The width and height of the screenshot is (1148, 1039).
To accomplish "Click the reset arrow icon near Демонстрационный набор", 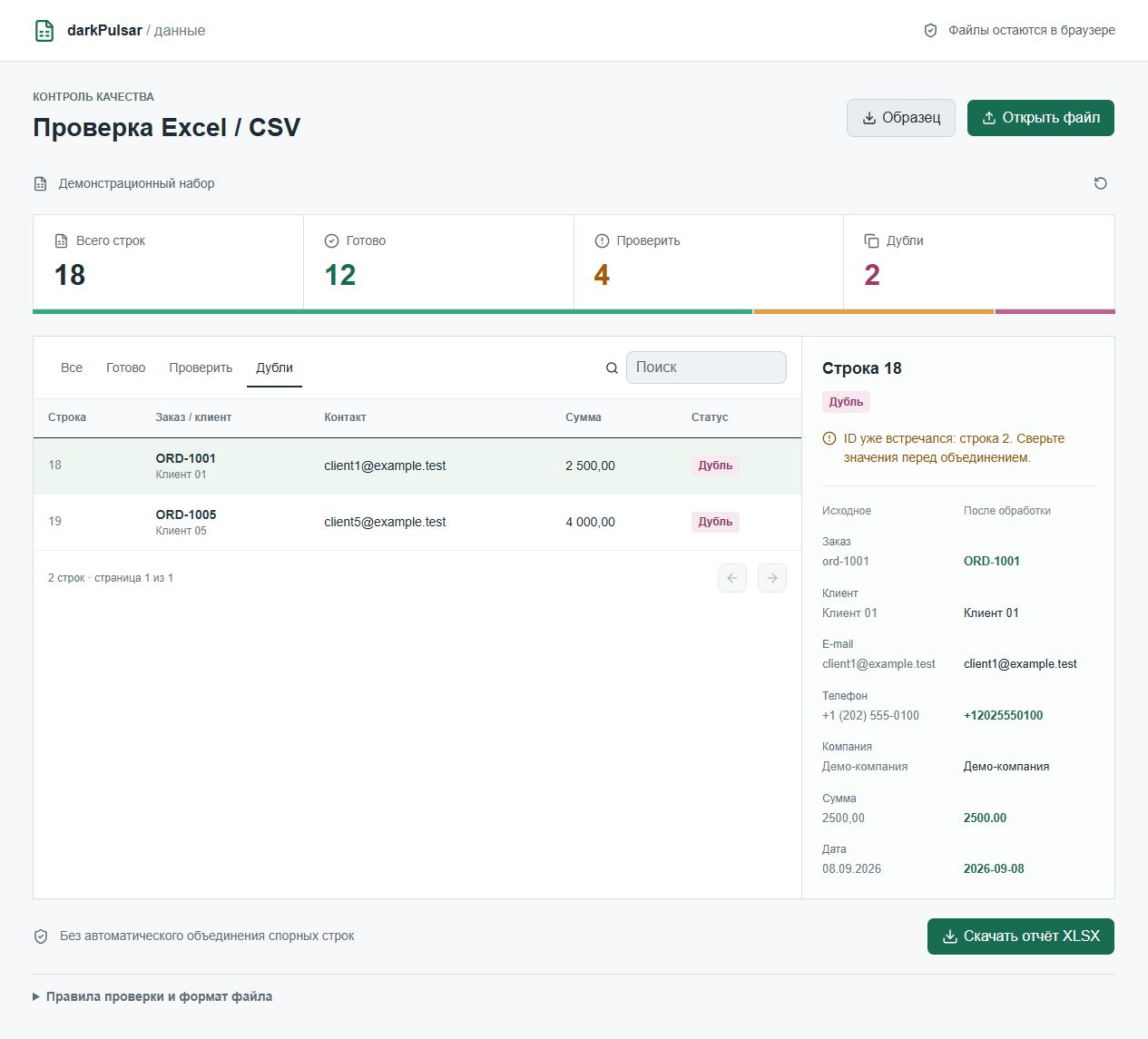I will pyautogui.click(x=1101, y=183).
